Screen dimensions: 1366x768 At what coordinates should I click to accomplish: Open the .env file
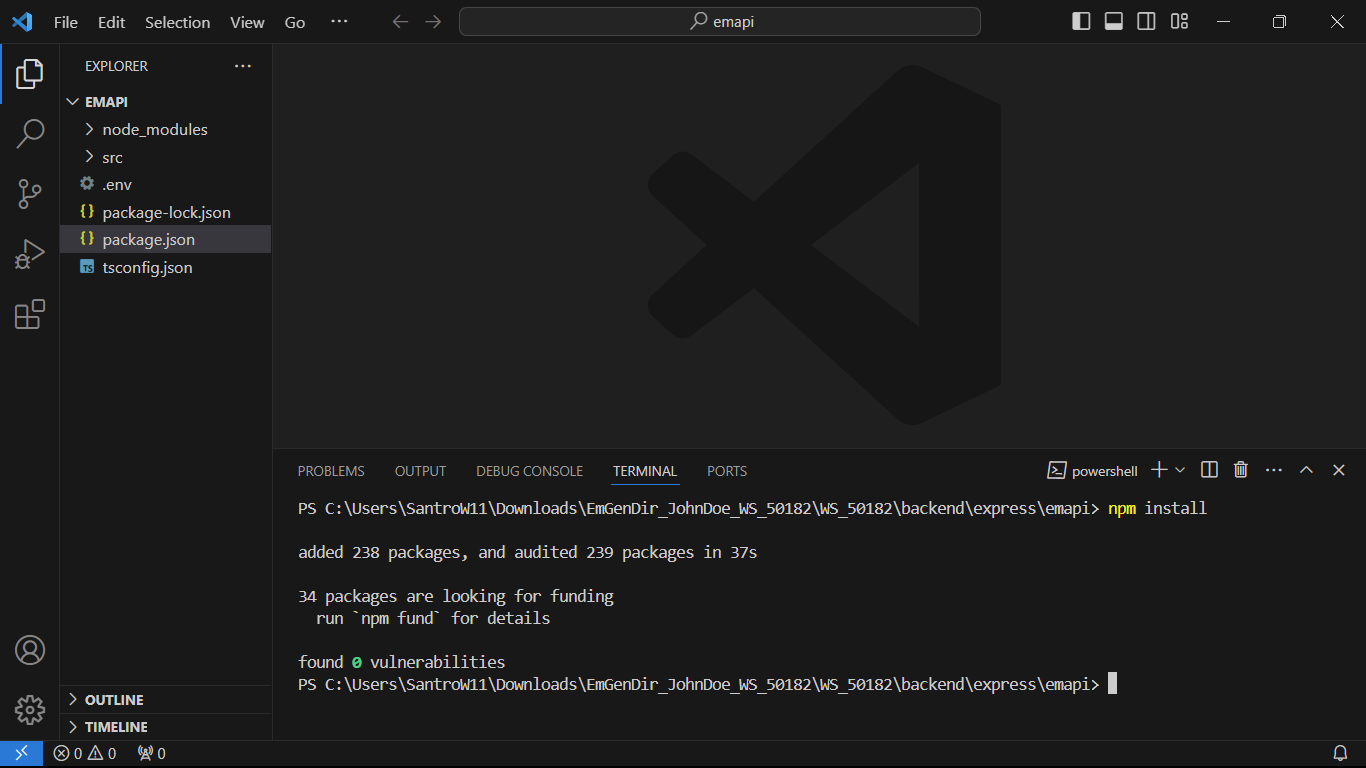point(166,185)
